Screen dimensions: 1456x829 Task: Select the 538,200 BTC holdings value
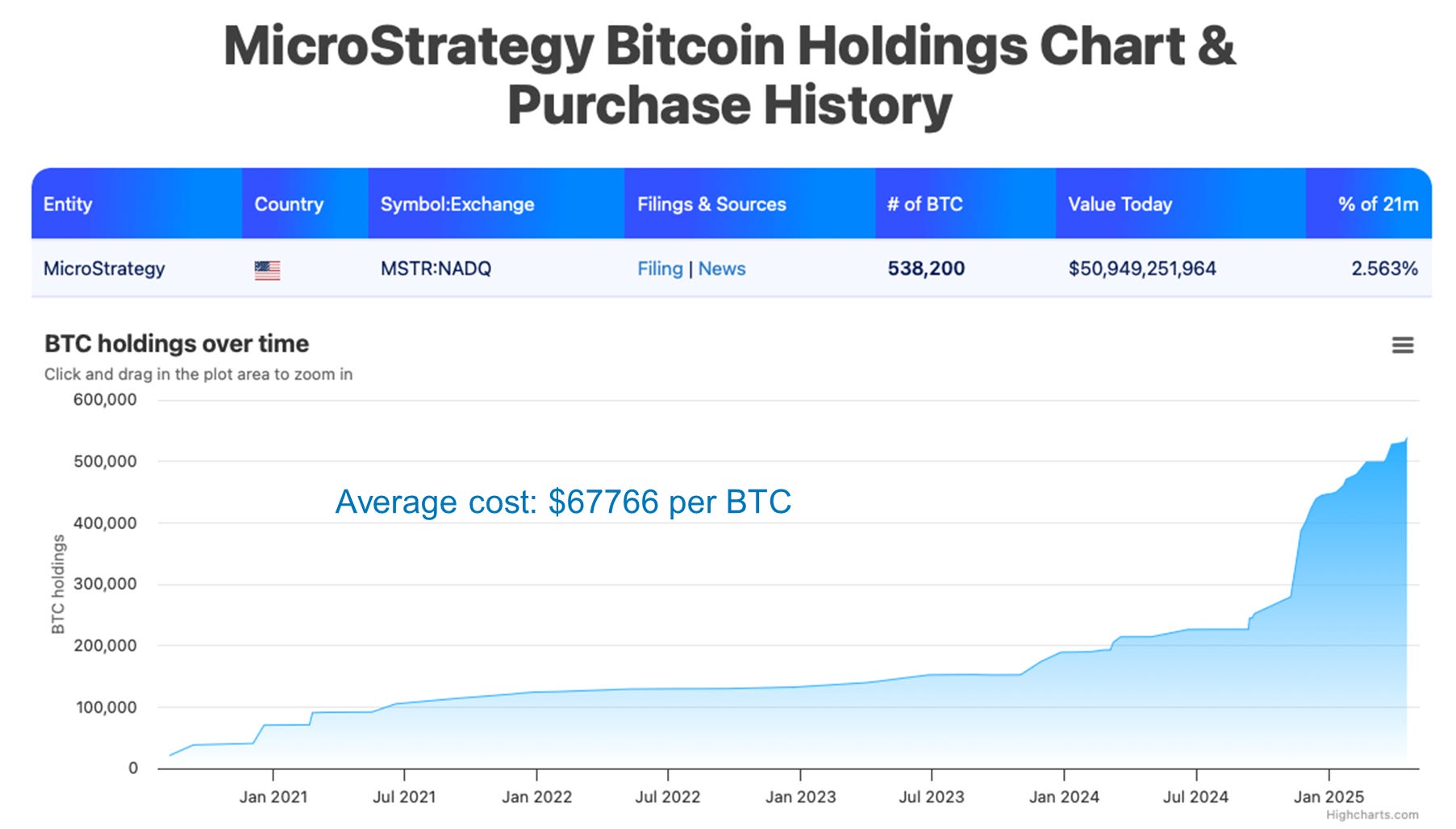click(926, 269)
